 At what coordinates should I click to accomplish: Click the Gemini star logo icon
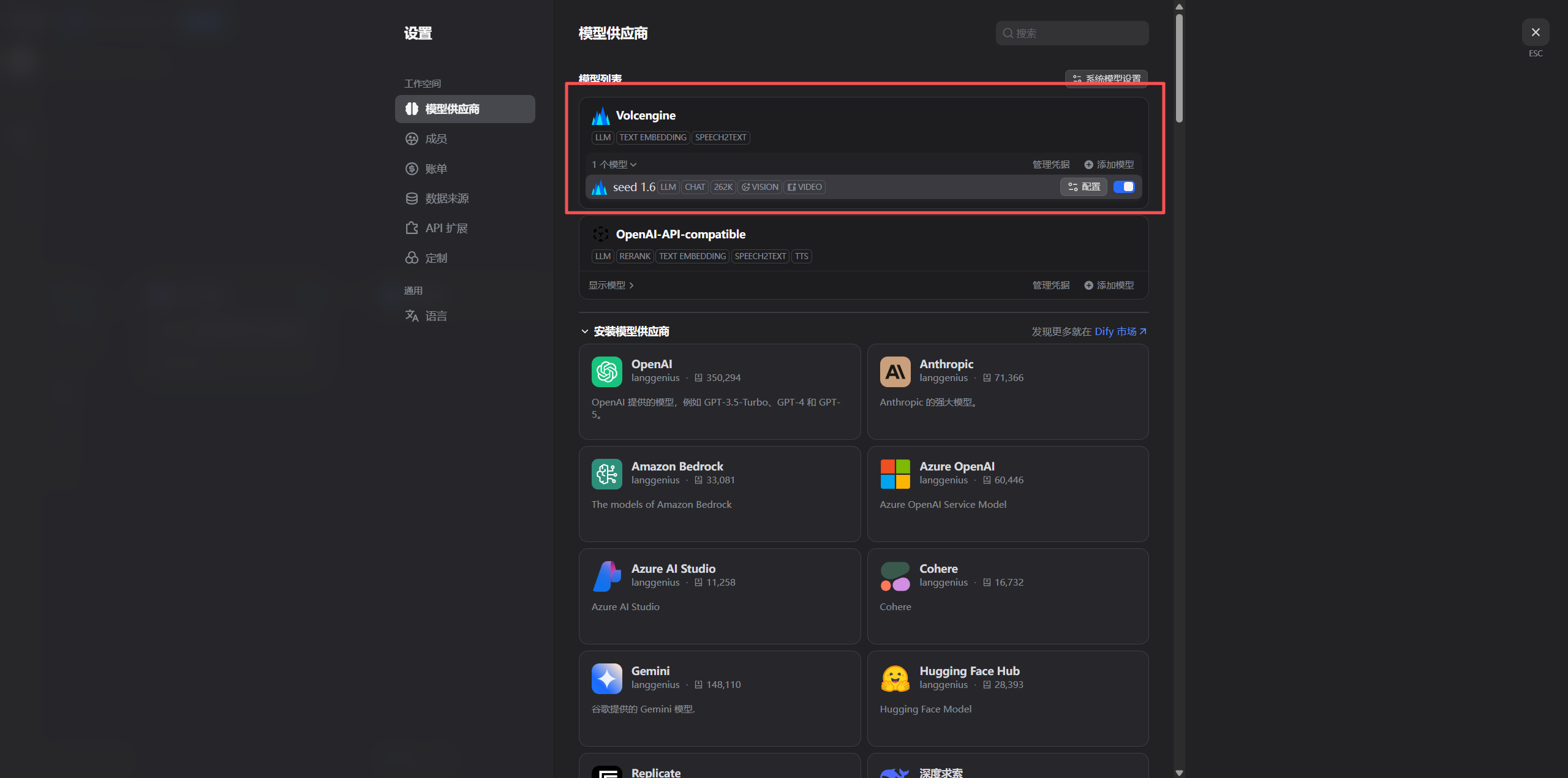(606, 678)
